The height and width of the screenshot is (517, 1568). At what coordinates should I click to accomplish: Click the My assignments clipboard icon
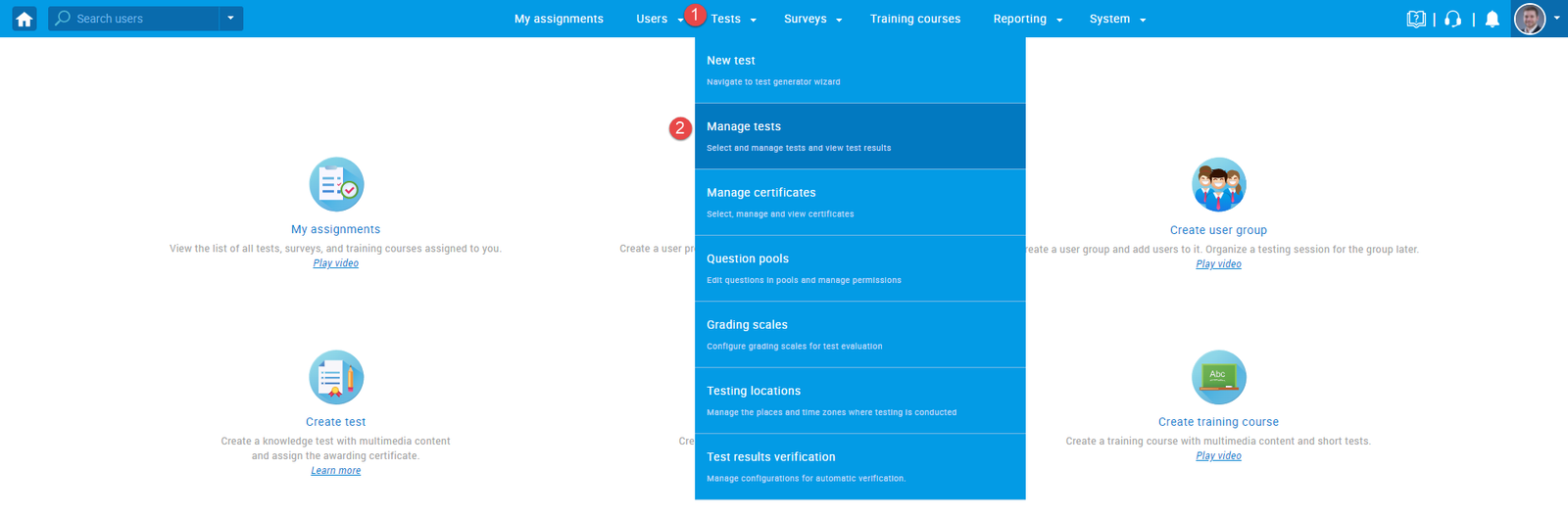pyautogui.click(x=336, y=184)
